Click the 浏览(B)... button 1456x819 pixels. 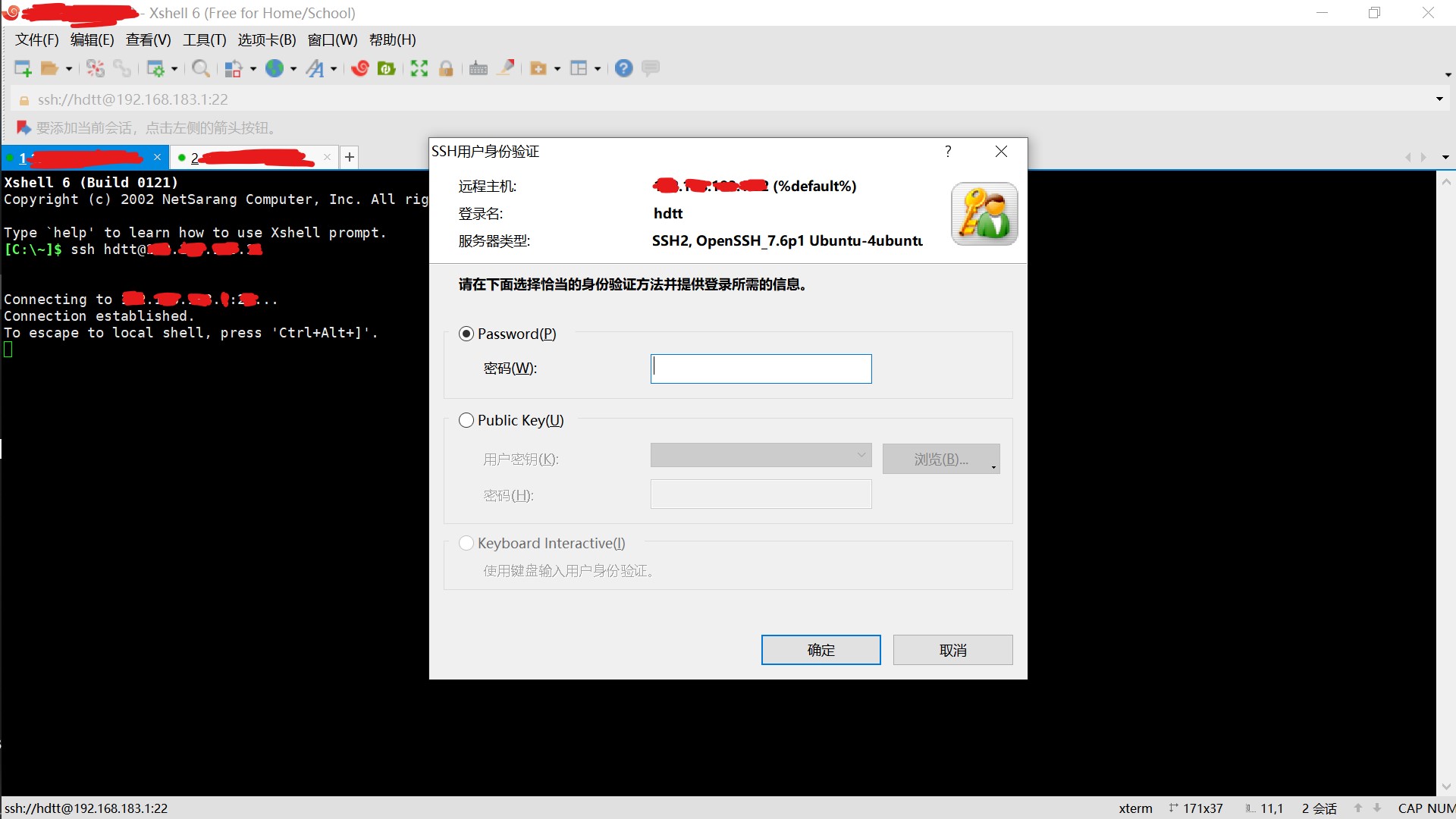pos(941,459)
